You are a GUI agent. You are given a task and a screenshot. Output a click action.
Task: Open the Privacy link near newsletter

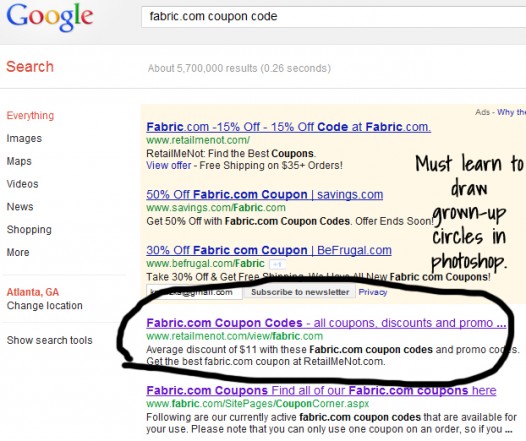pos(373,292)
